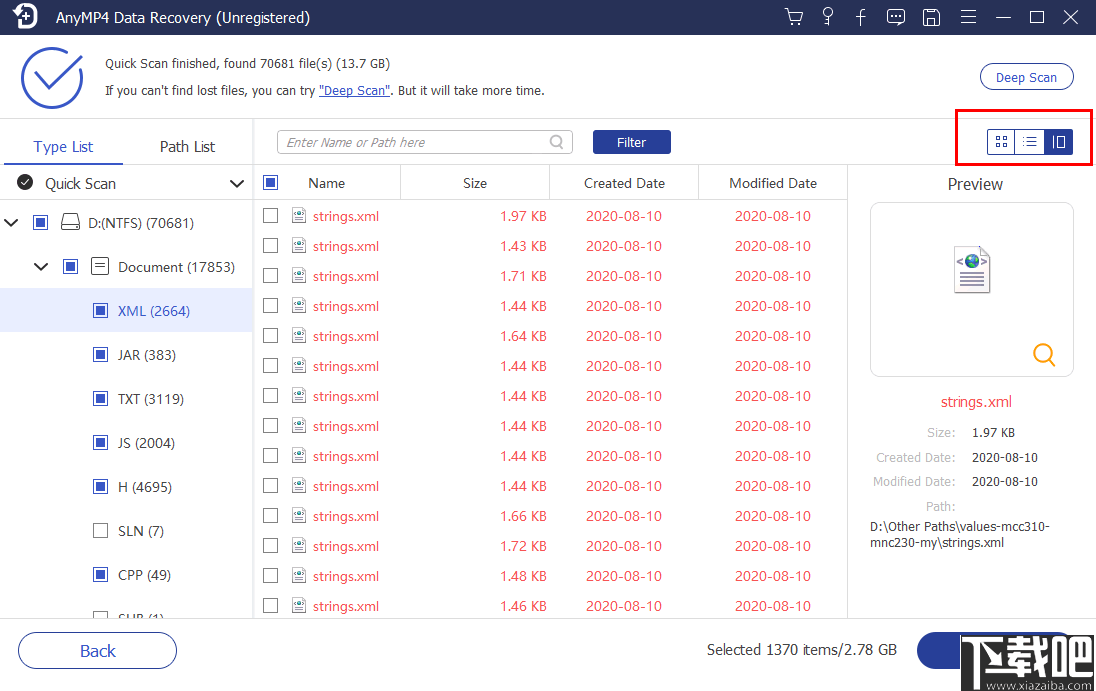Toggle the XML (2664) checkbox
The width and height of the screenshot is (1096, 691).
pyautogui.click(x=101, y=310)
